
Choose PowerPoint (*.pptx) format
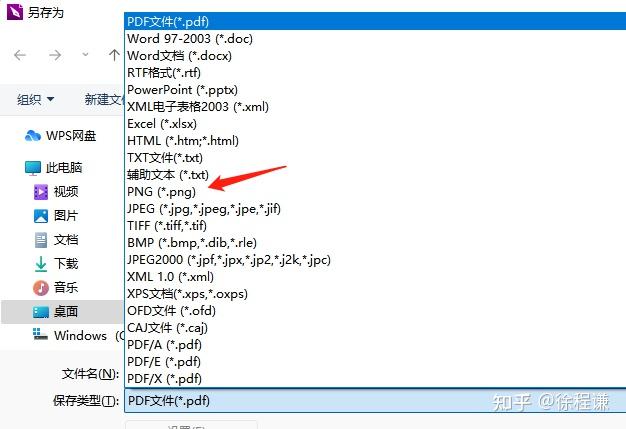(375, 89)
